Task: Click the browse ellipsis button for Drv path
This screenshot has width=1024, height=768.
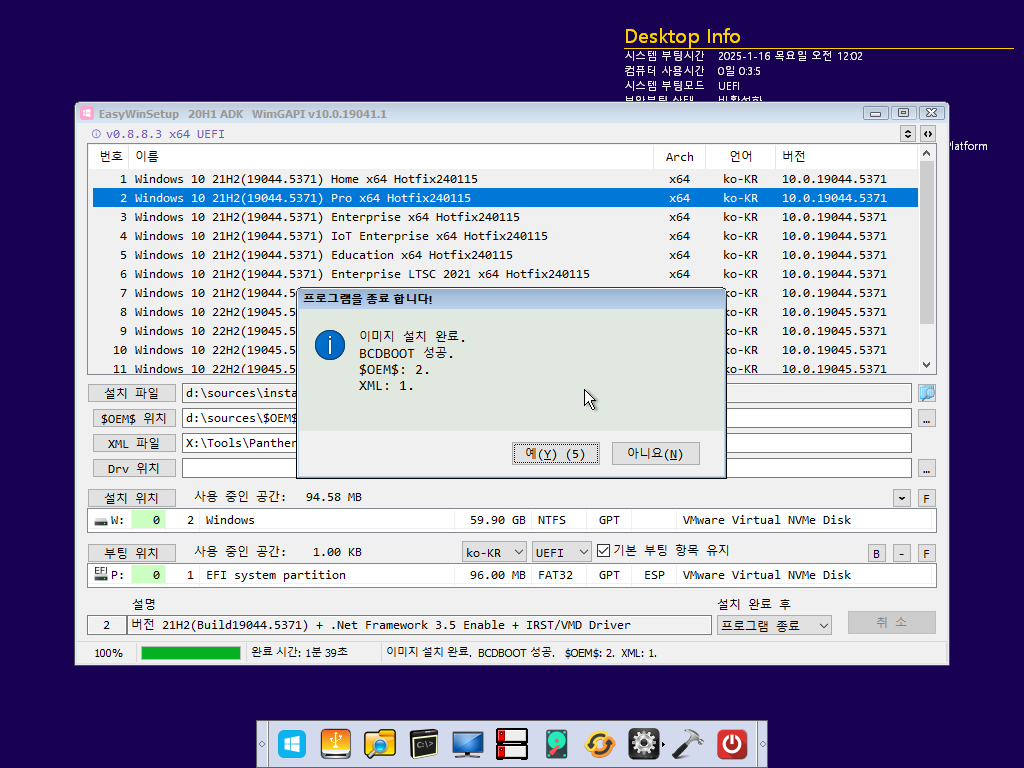Action: coord(927,469)
